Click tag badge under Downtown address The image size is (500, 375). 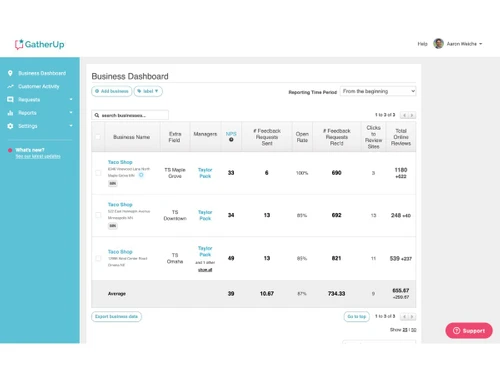(x=113, y=226)
